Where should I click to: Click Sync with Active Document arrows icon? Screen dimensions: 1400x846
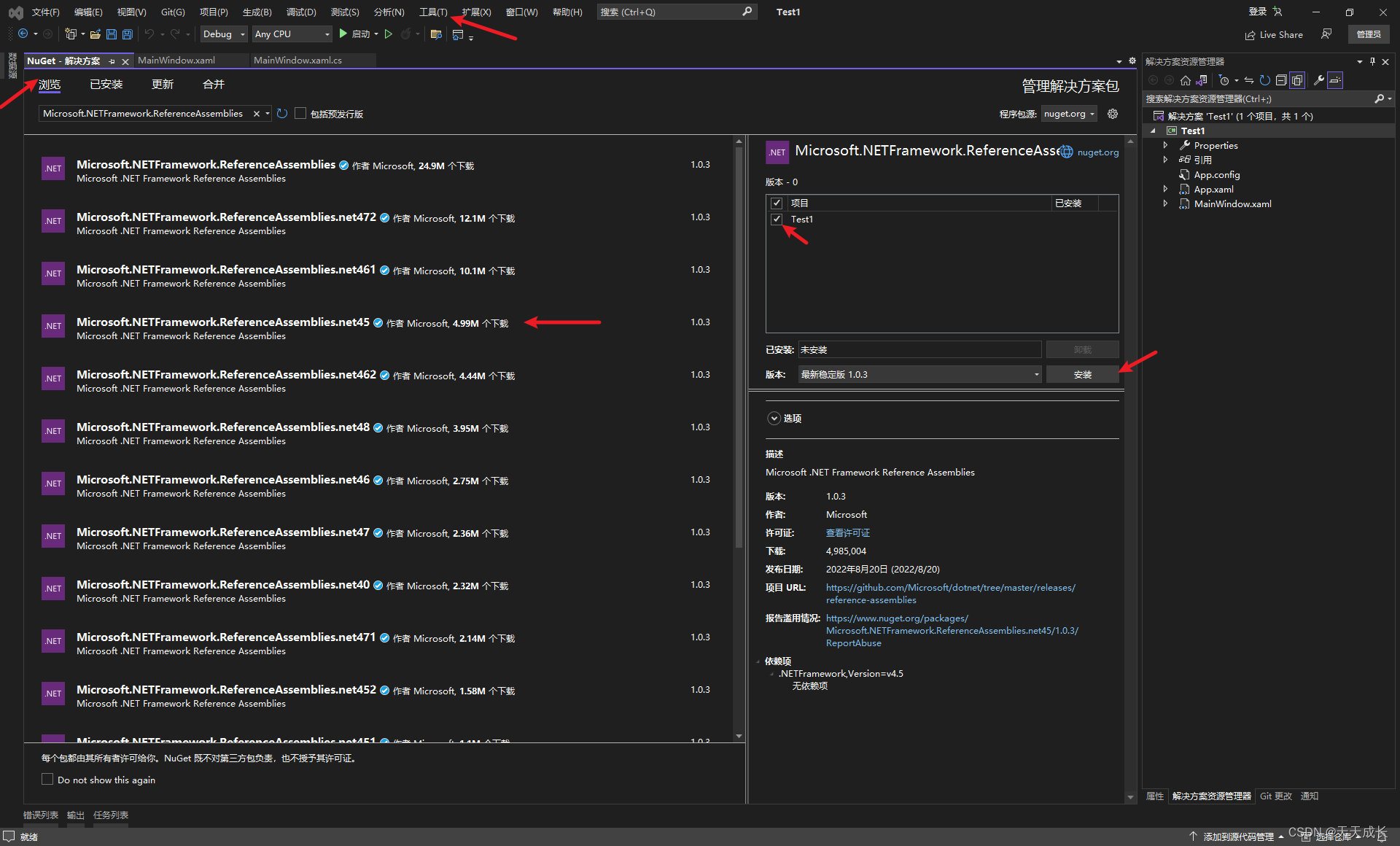coord(1249,80)
